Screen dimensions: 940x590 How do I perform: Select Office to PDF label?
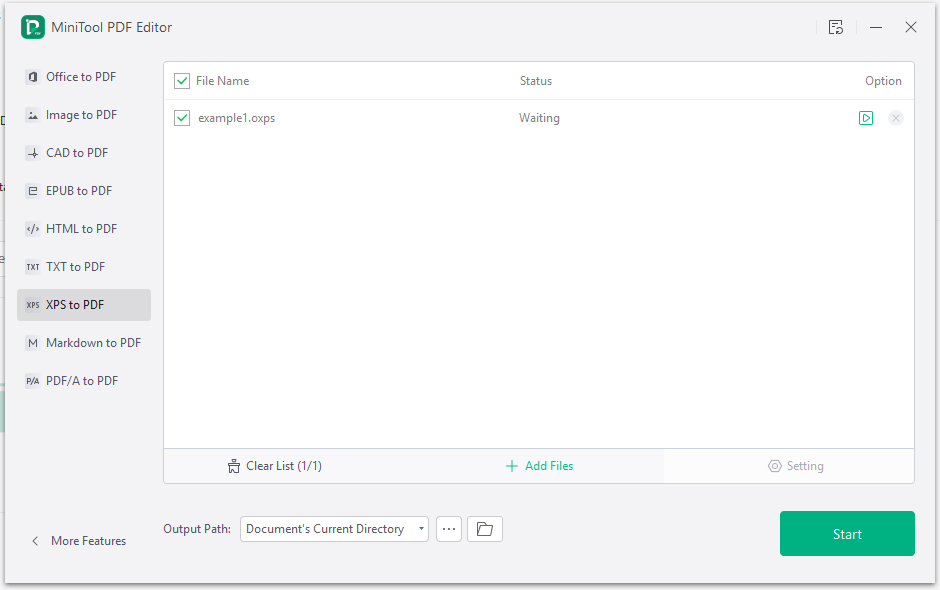coord(81,77)
